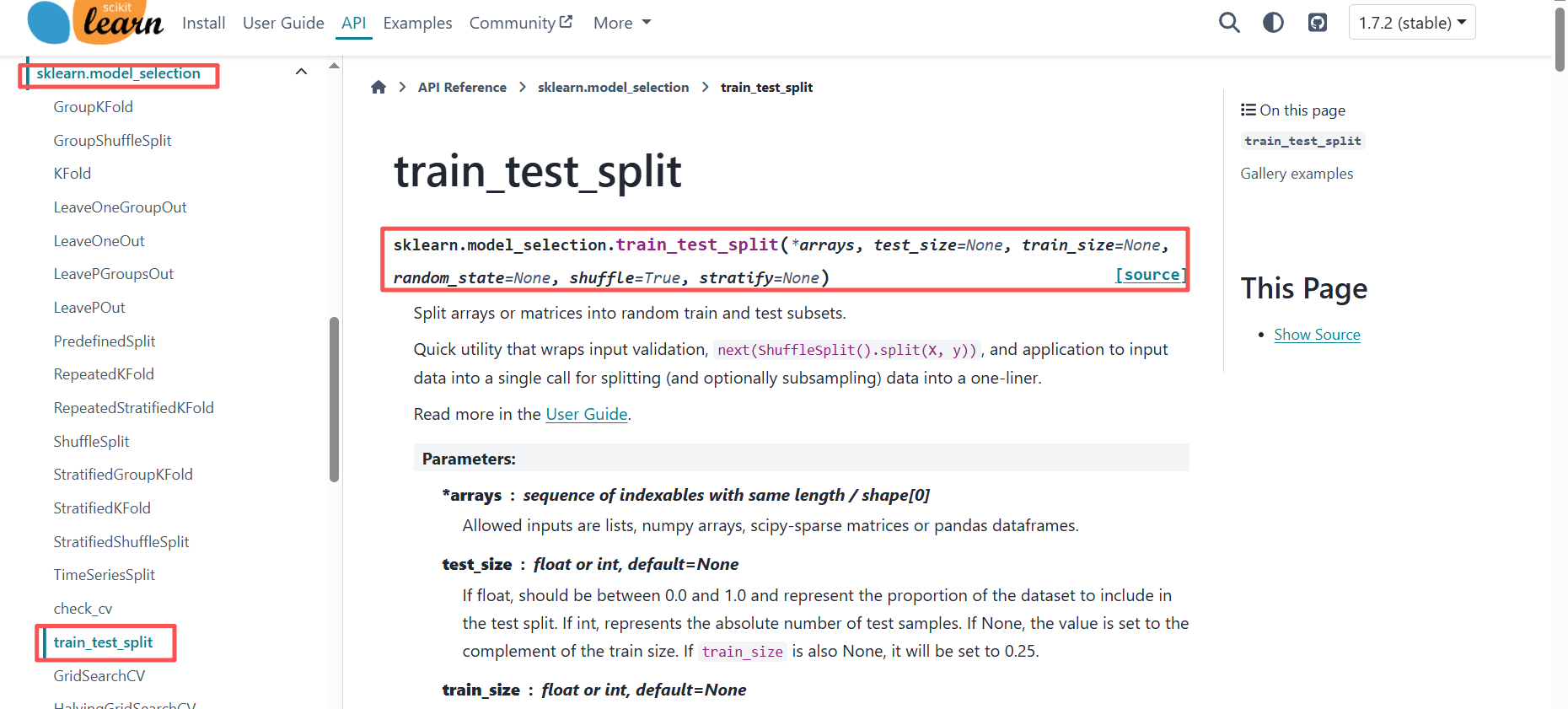Screen dimensions: 1568x709
Task: Jump to Gallery examples section
Action: (1297, 174)
